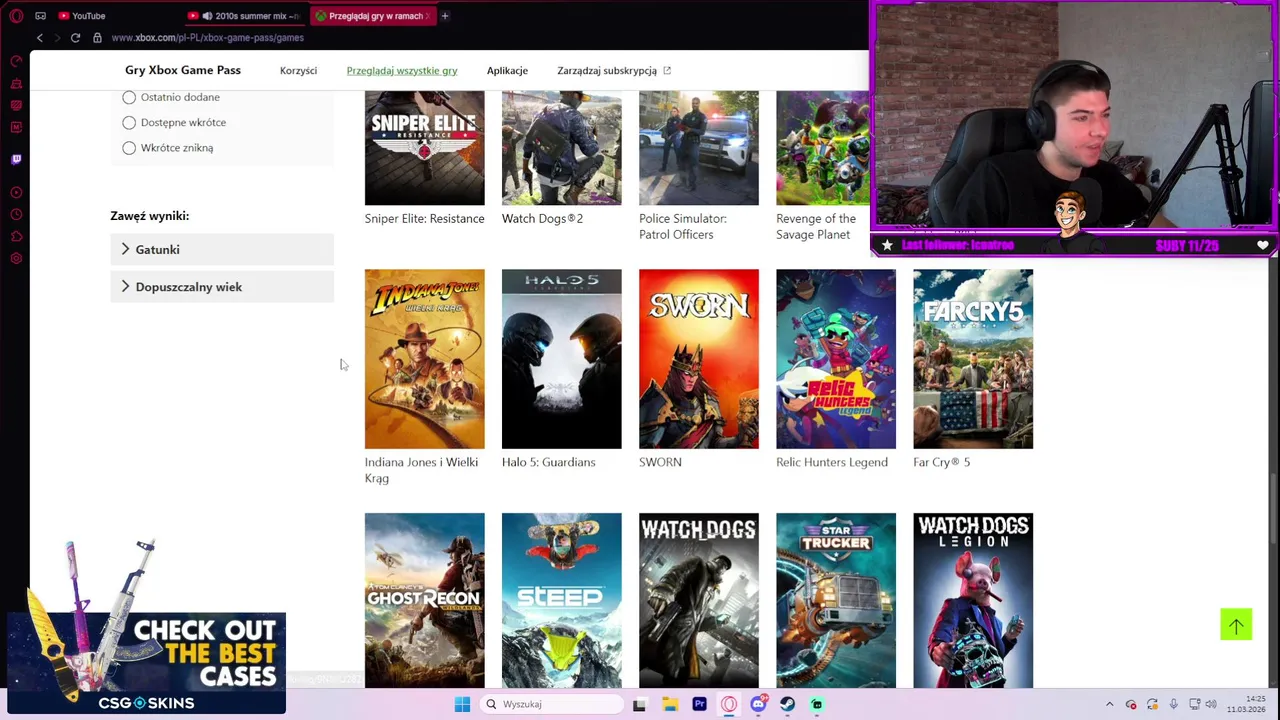This screenshot has height=720, width=1280.
Task: Click the SWORN game cover art
Action: (x=699, y=359)
